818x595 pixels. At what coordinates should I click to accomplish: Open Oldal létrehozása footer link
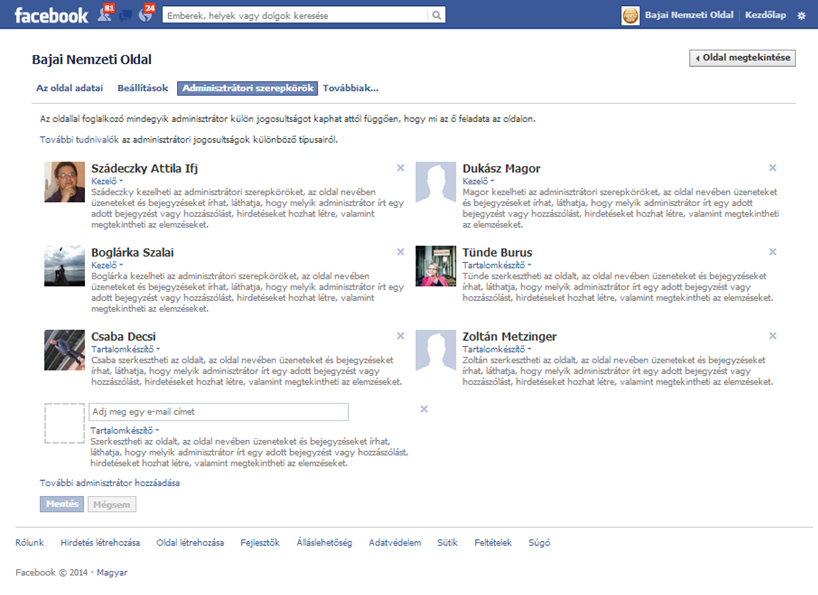pos(190,543)
